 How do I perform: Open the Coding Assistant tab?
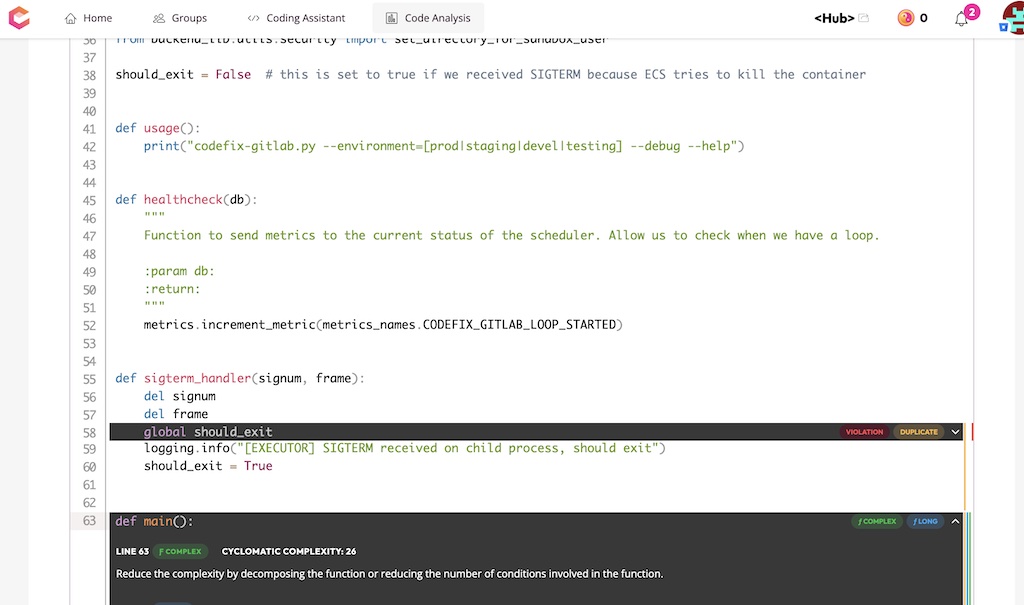tap(296, 18)
